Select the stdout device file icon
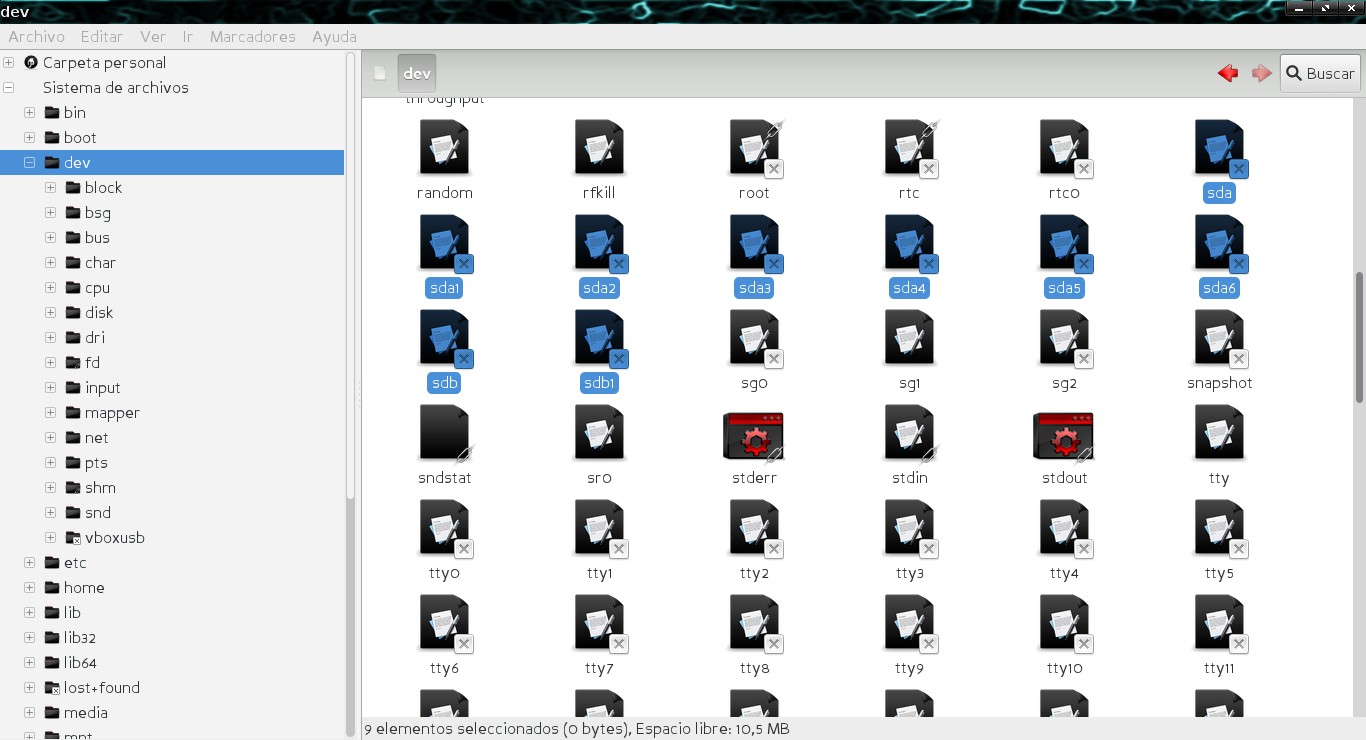The image size is (1366, 740). 1063,436
